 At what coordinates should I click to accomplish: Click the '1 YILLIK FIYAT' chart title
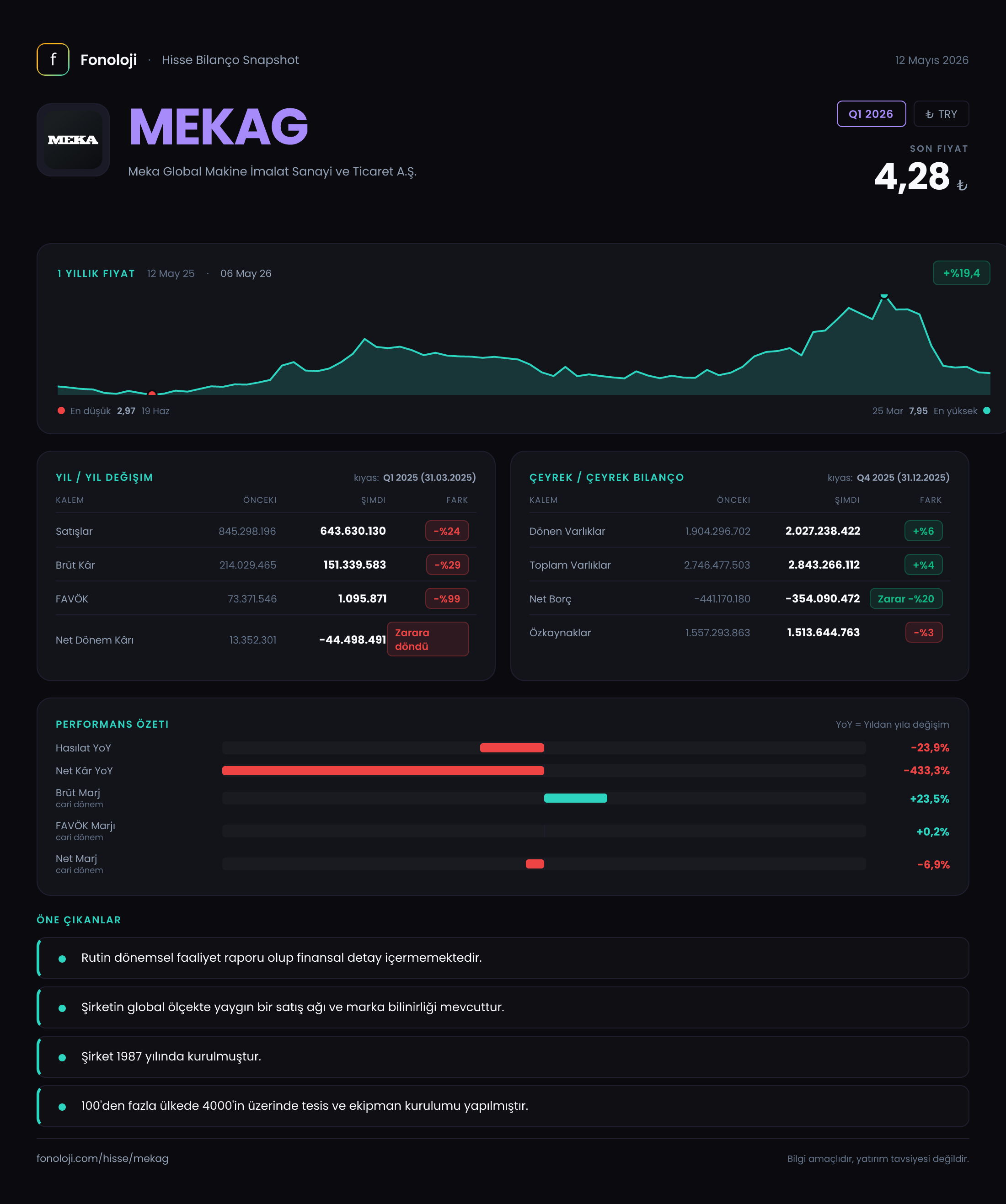pos(96,273)
